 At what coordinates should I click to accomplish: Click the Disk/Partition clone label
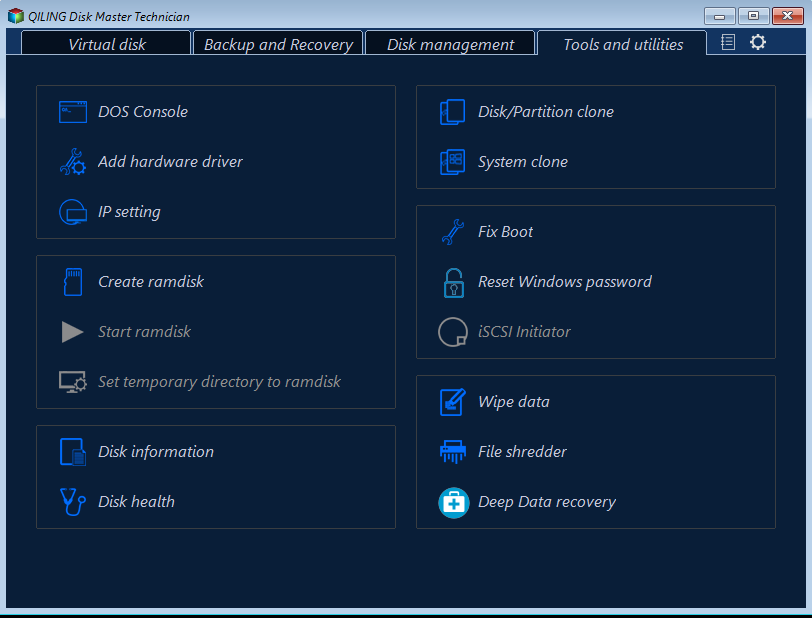(545, 112)
